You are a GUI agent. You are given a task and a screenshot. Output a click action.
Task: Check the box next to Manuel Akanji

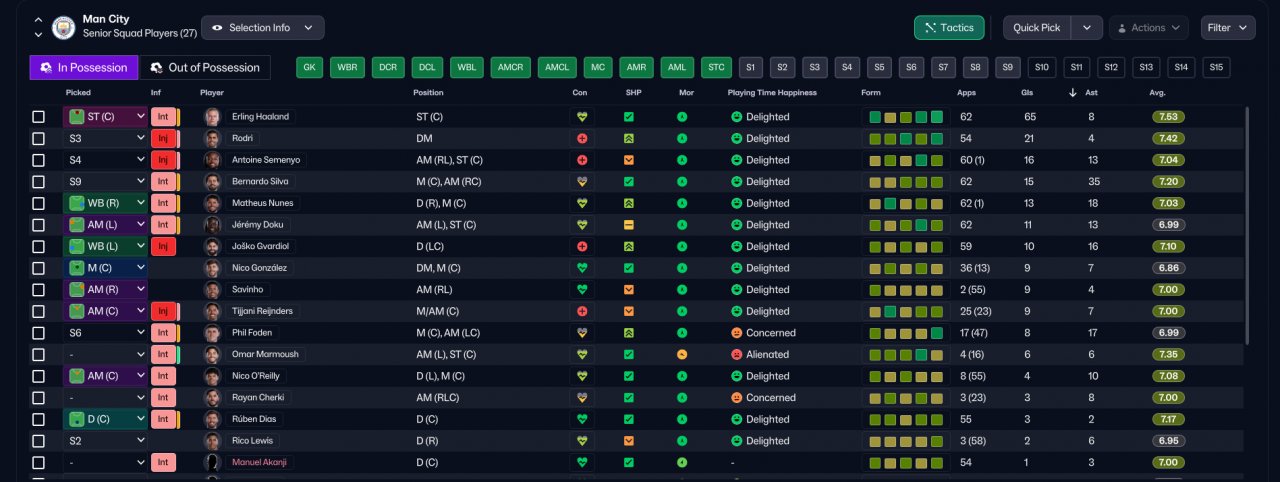(x=38, y=463)
